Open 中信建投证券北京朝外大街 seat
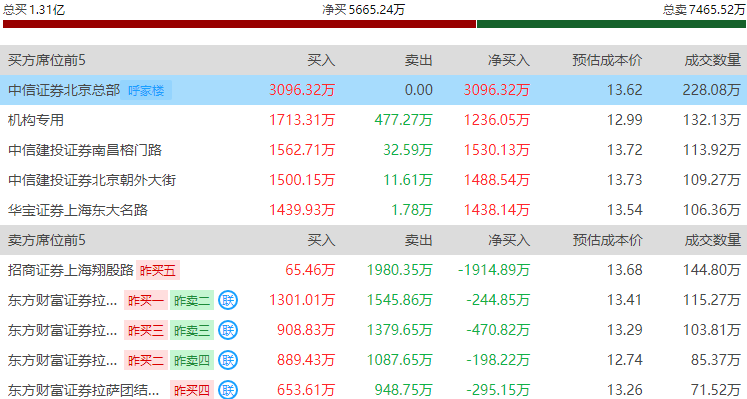This screenshot has height=399, width=747. pos(92,180)
